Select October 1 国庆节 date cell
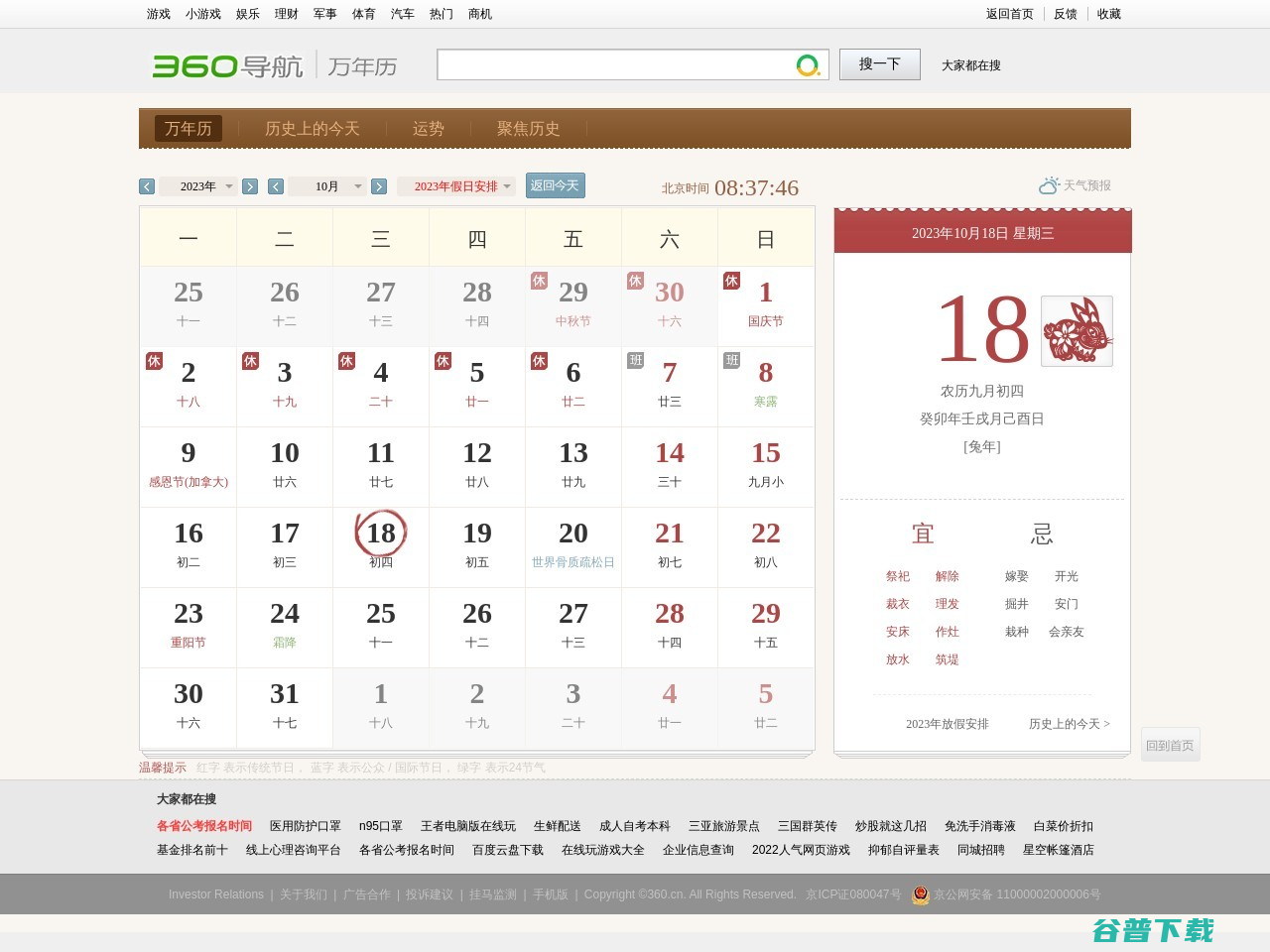This screenshot has height=952, width=1270. pos(766,306)
